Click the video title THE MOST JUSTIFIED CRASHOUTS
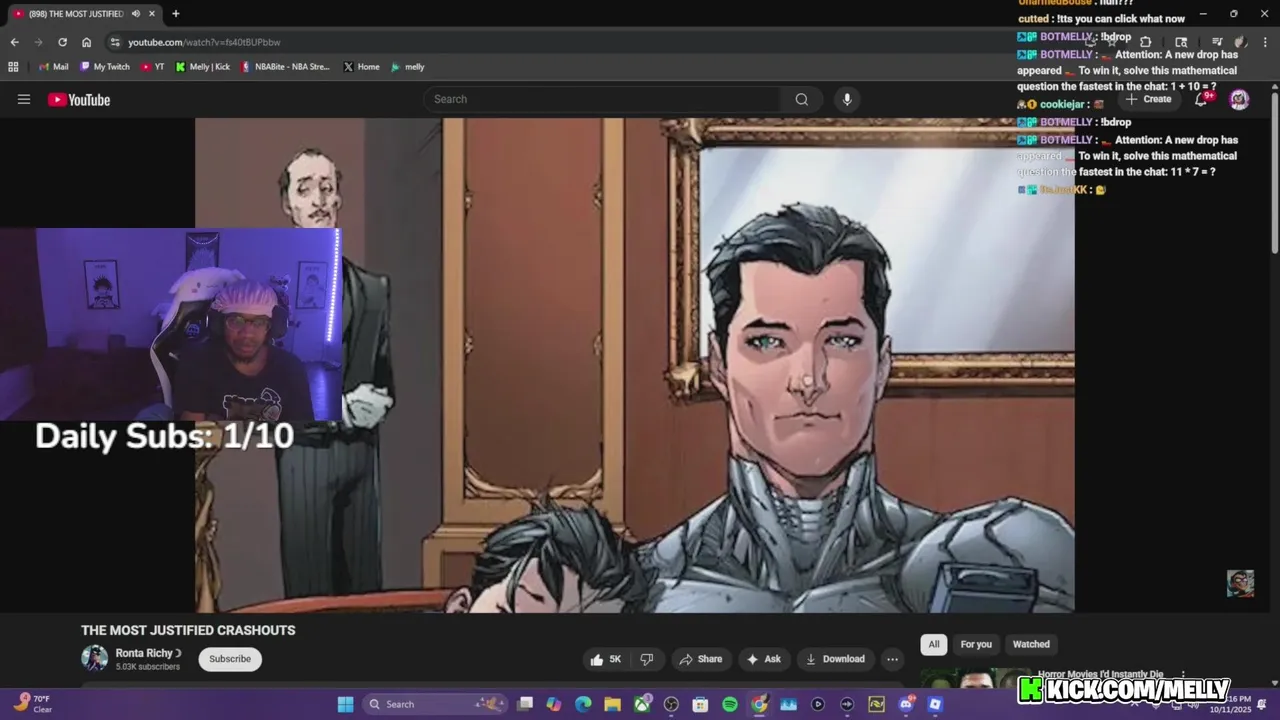The width and height of the screenshot is (1280, 720). click(x=188, y=630)
